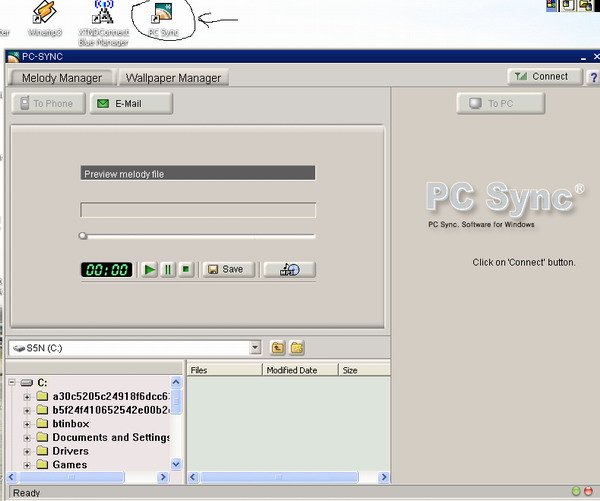Open the Winamp3 desktop shortcut

45,18
